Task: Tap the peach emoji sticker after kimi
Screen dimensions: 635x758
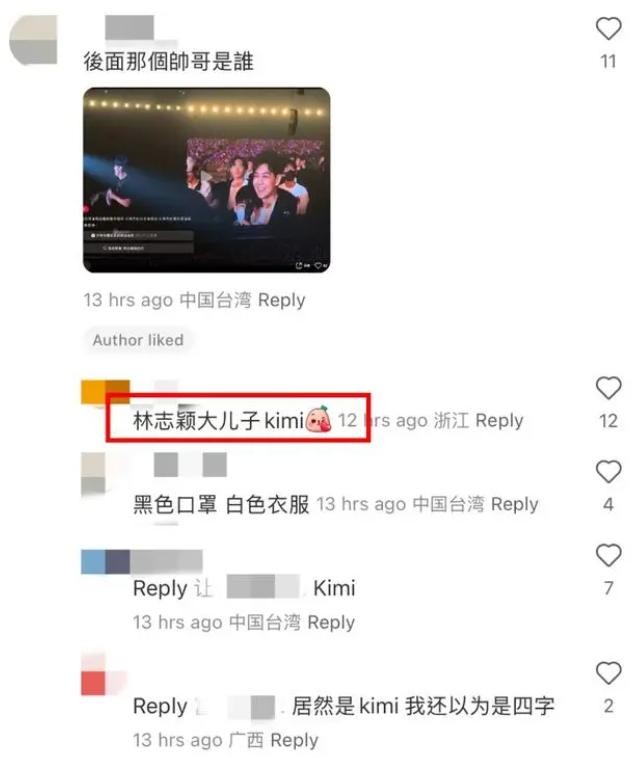Action: tap(318, 420)
